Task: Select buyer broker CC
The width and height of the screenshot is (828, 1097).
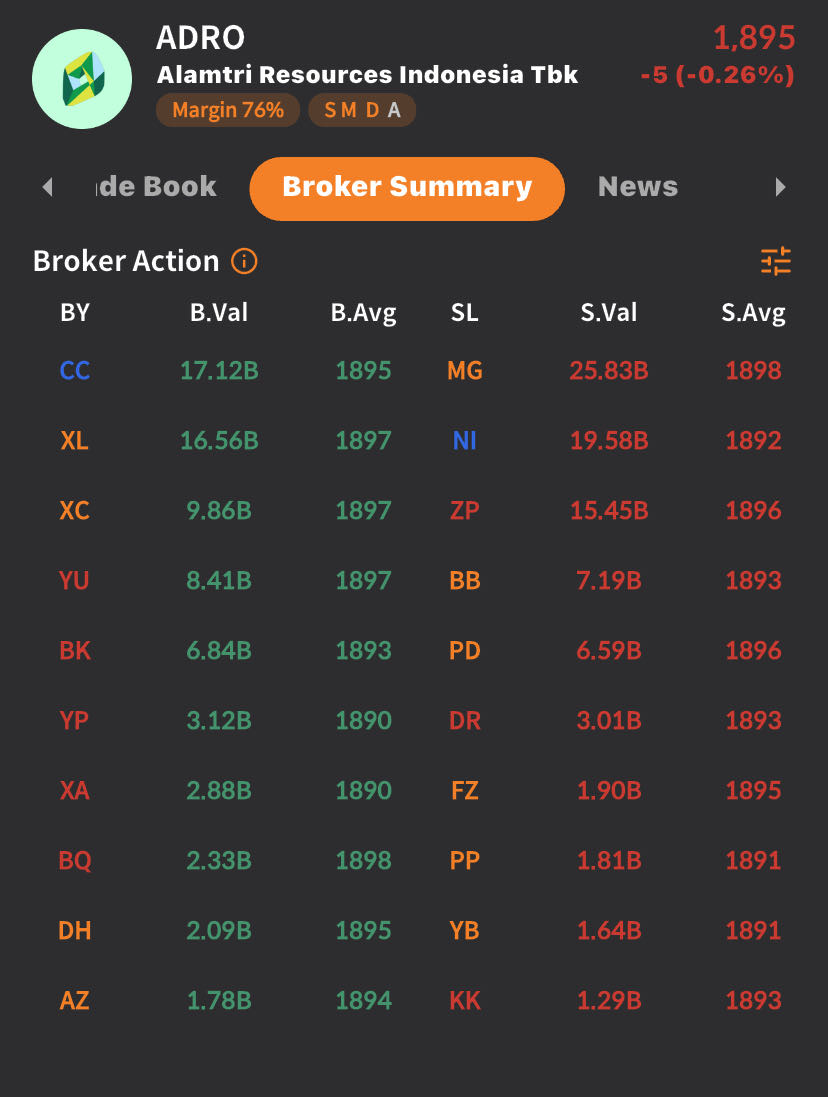Action: 75,371
